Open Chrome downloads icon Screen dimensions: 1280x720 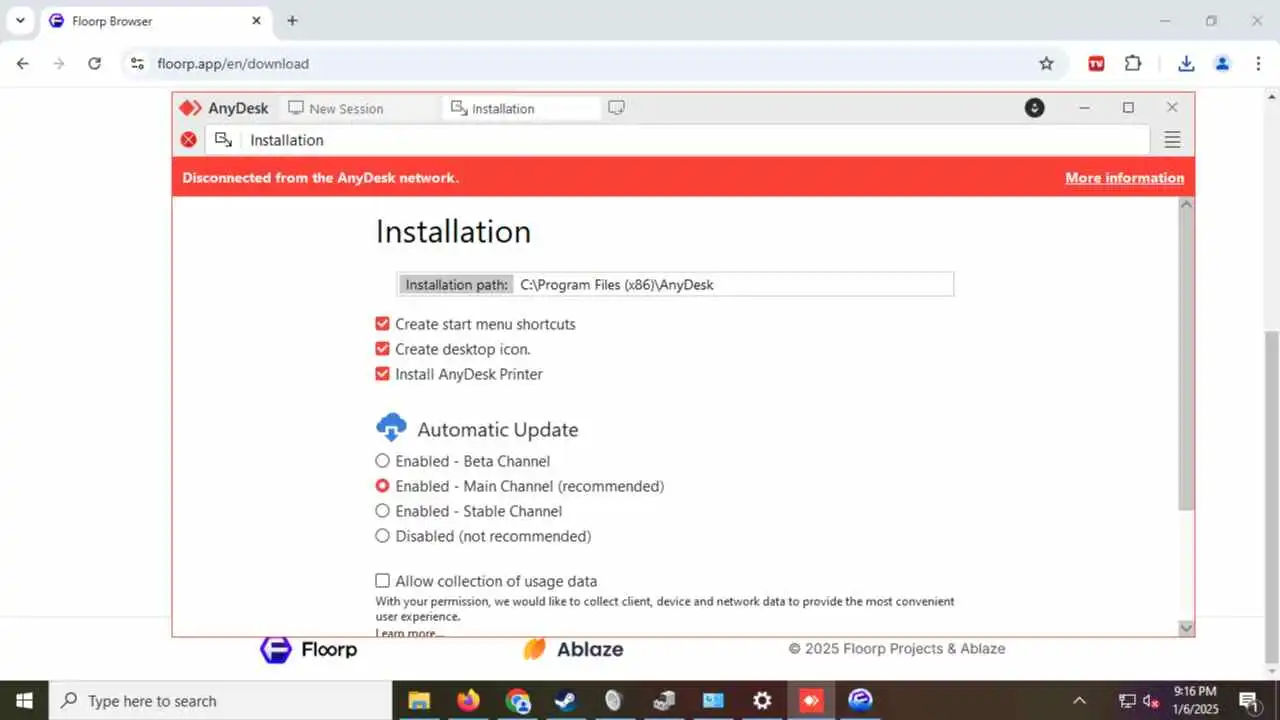click(x=1186, y=63)
